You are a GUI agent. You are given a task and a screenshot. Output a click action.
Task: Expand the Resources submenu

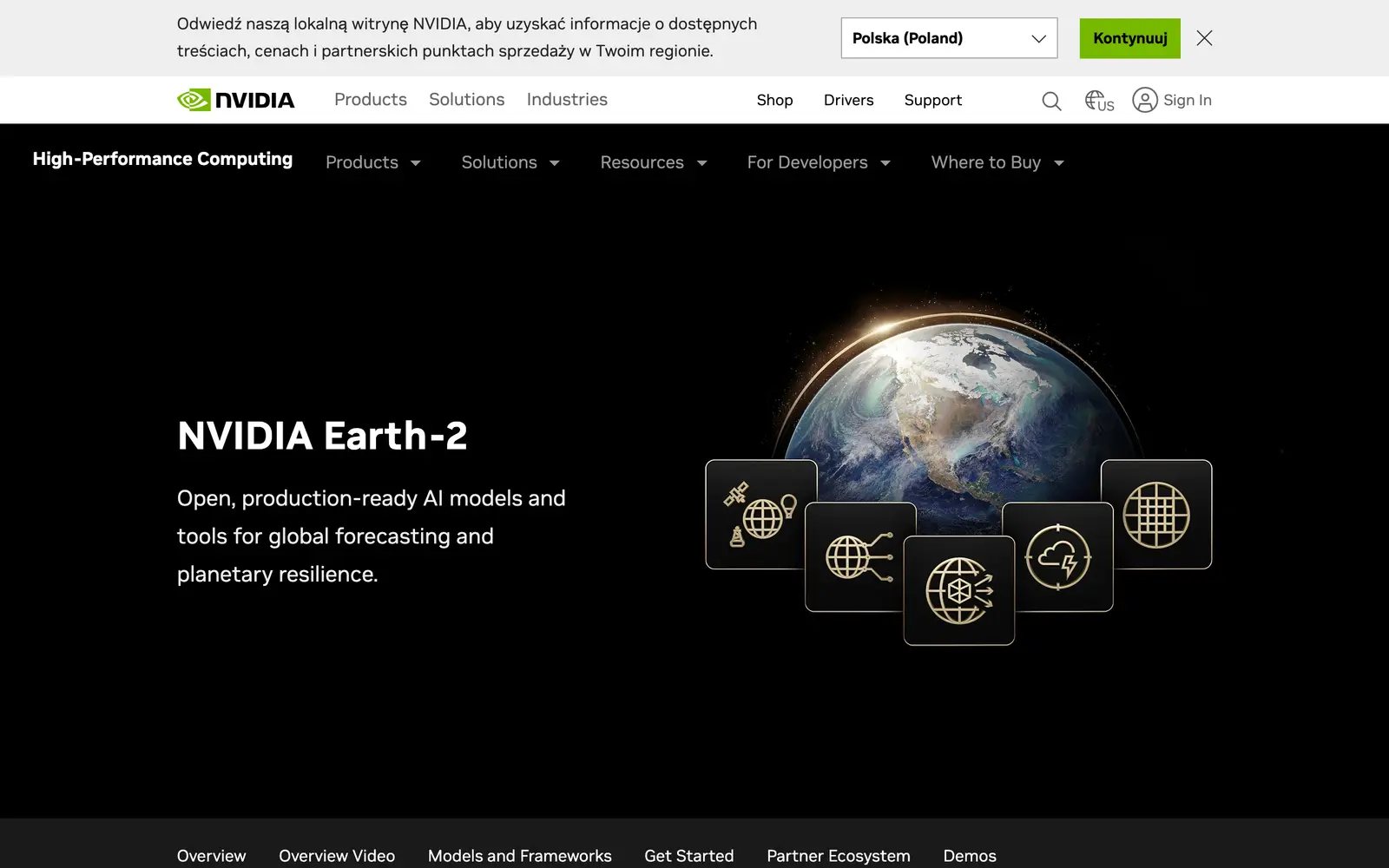point(654,162)
